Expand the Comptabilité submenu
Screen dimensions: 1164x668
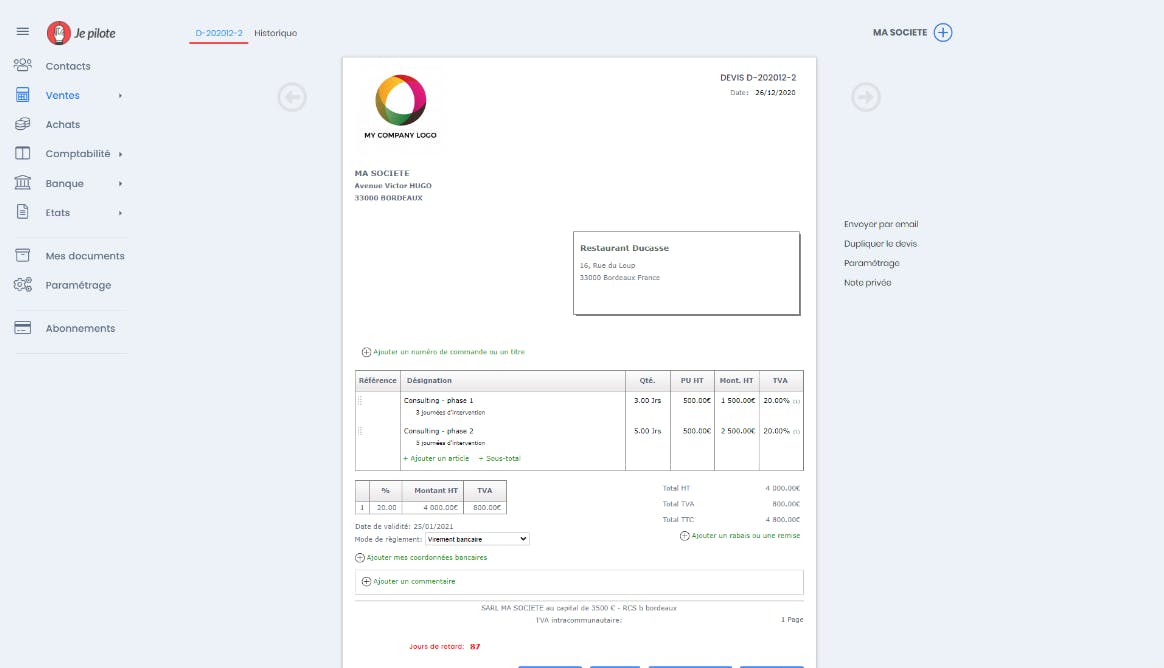click(120, 155)
